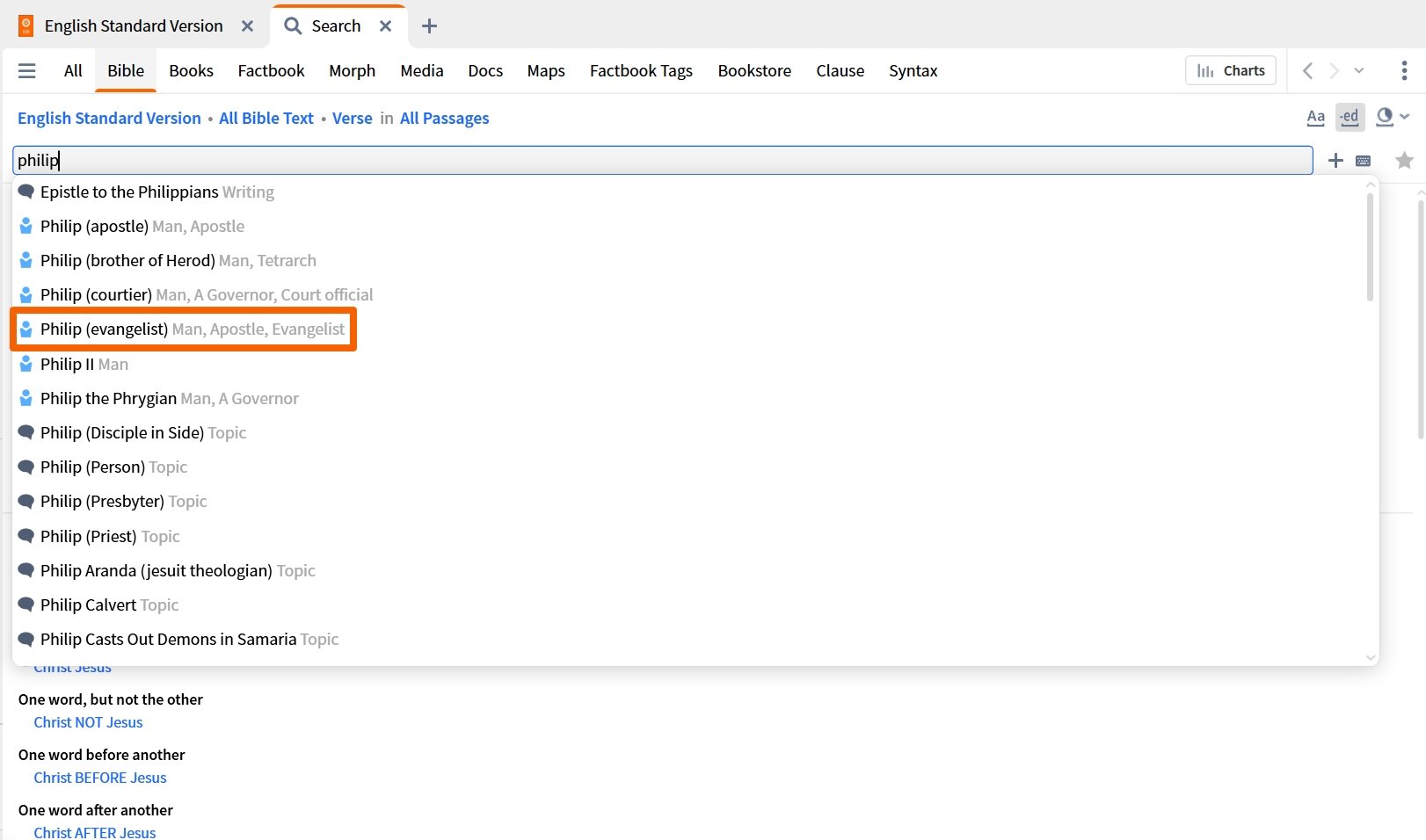Open the on-screen keyboard icon
Viewport: 1426px width, 840px height.
(x=1364, y=161)
